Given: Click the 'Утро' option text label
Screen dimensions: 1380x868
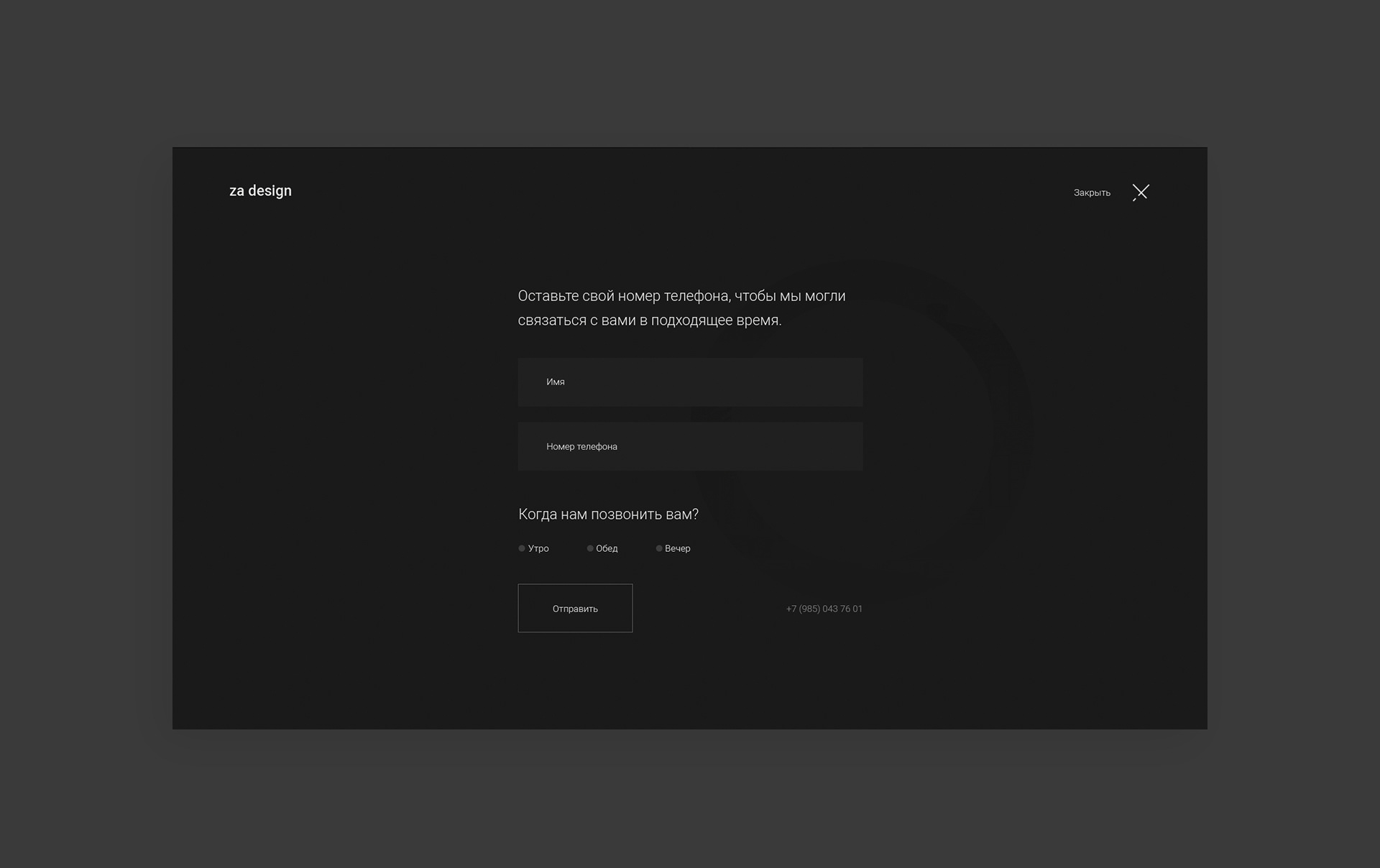Looking at the screenshot, I should [x=538, y=548].
